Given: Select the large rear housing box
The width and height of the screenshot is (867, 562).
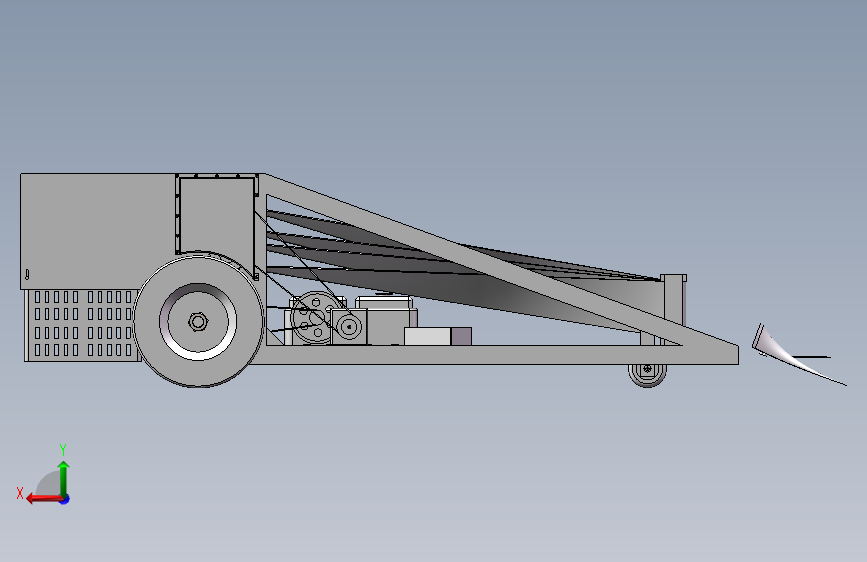Looking at the screenshot, I should click(98, 231).
